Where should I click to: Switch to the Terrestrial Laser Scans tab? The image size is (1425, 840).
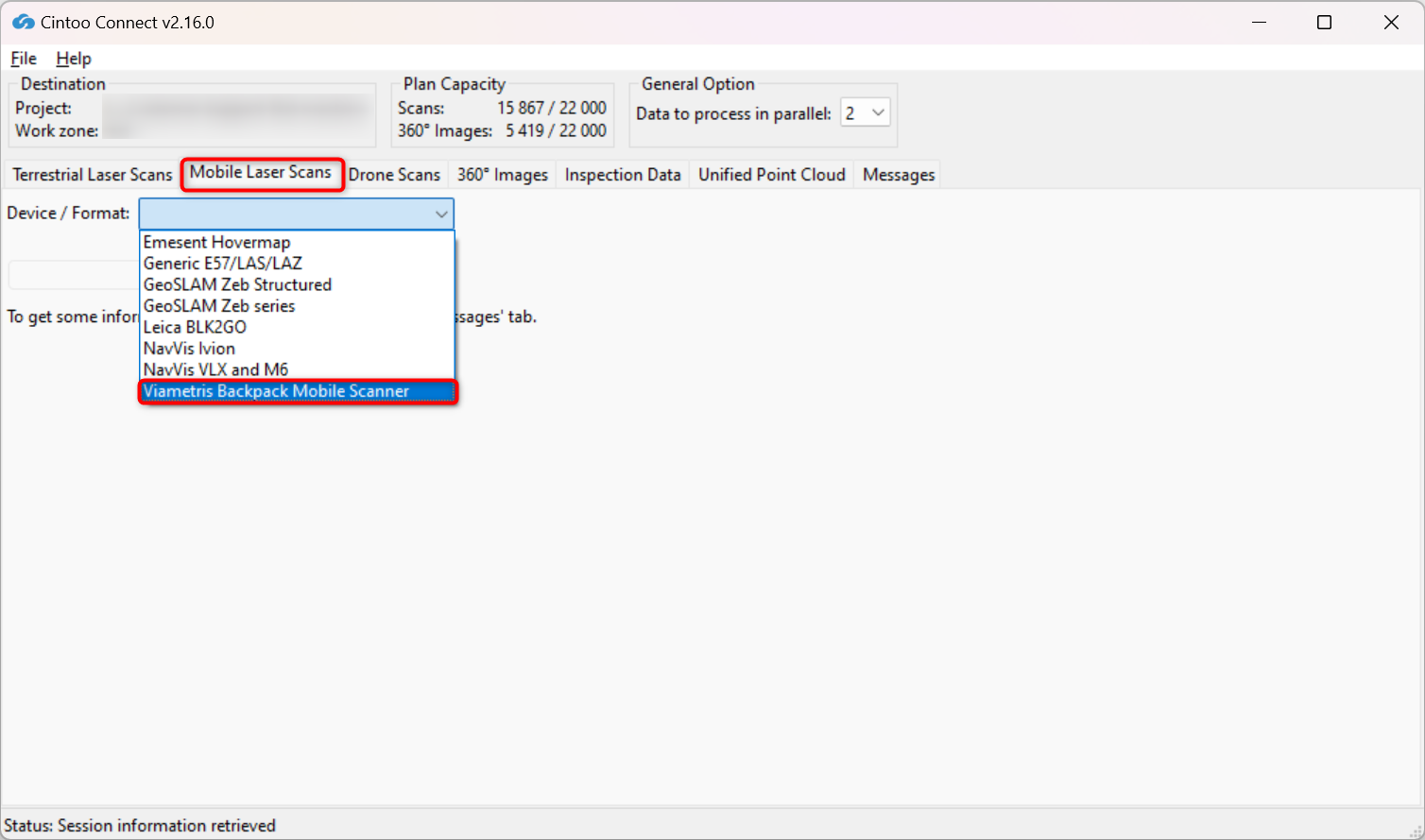[93, 175]
